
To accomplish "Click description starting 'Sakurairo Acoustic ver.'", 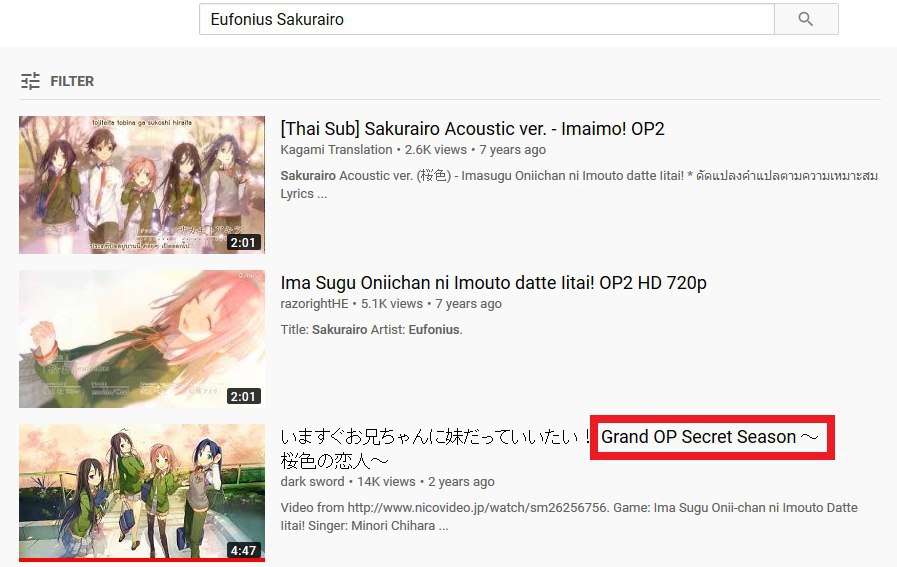I will pos(579,184).
